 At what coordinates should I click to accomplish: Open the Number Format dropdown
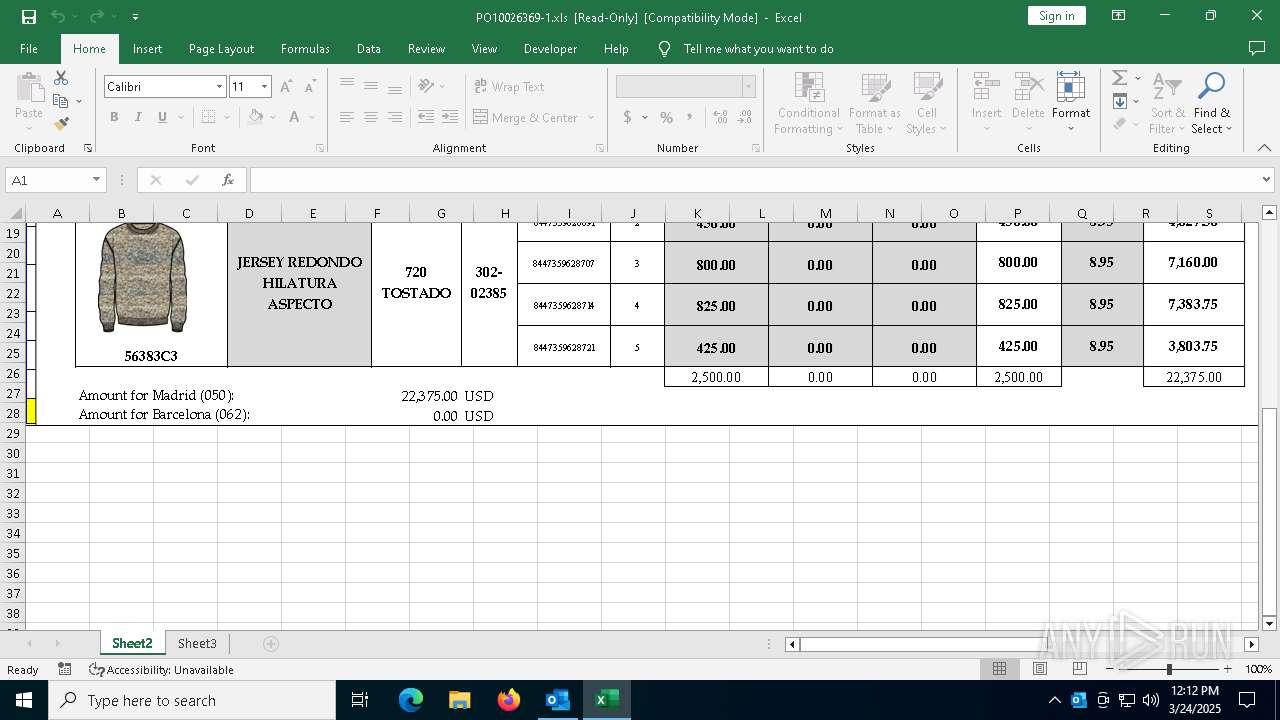tap(748, 87)
